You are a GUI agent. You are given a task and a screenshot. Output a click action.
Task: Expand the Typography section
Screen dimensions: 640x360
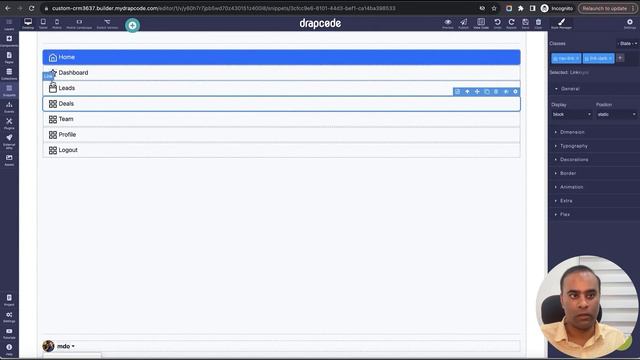click(x=593, y=146)
